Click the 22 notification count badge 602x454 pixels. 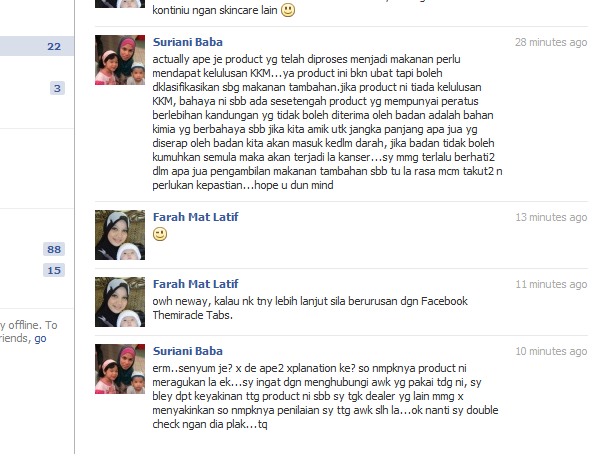tap(54, 46)
